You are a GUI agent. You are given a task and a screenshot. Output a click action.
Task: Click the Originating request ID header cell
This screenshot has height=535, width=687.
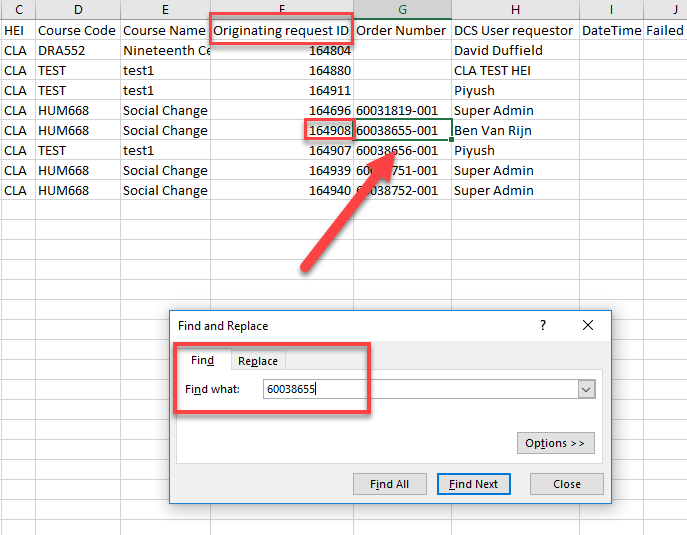click(x=281, y=31)
